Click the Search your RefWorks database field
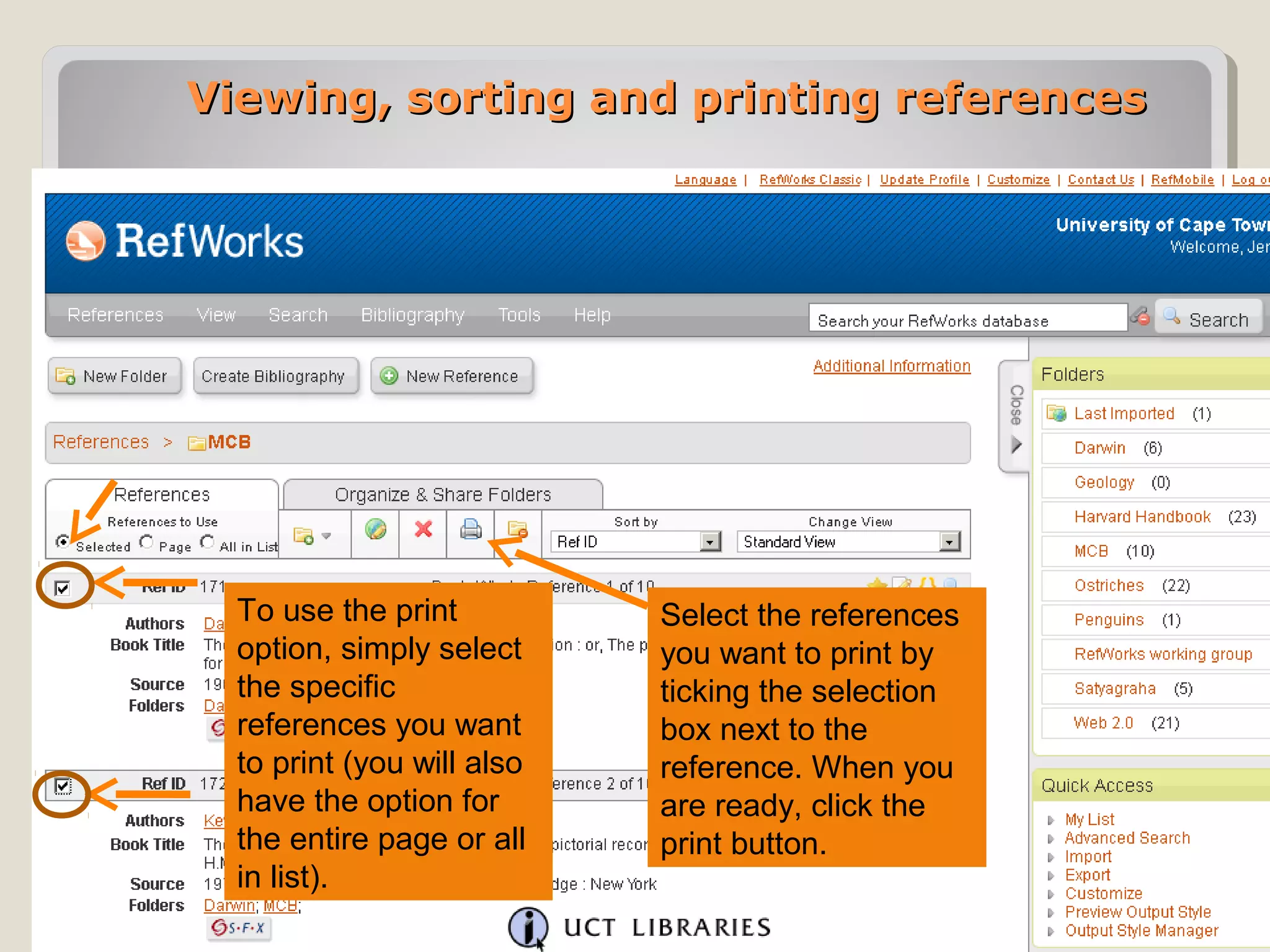The image size is (1270, 952). point(968,318)
